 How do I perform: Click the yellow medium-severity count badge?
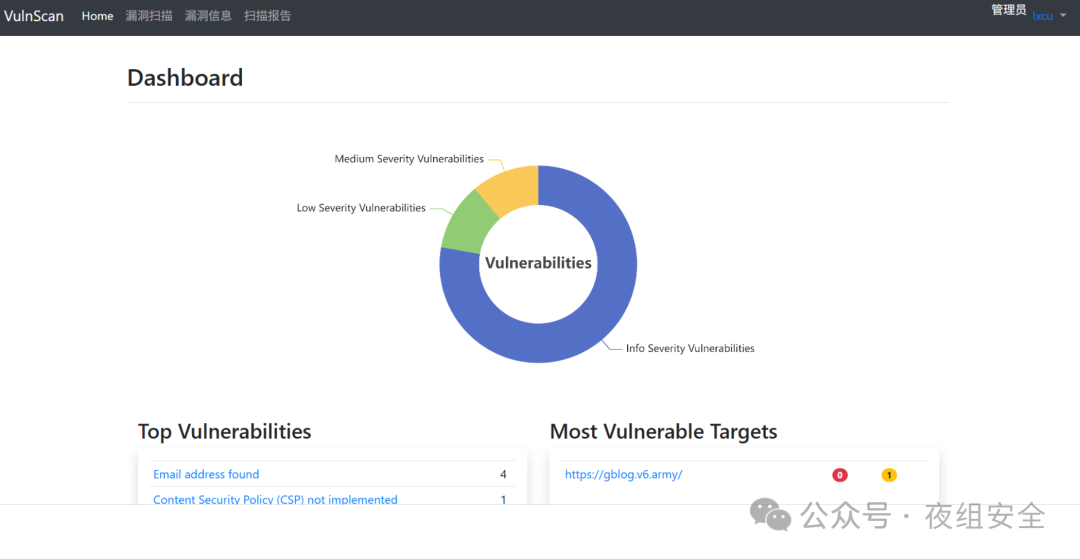pyautogui.click(x=889, y=475)
